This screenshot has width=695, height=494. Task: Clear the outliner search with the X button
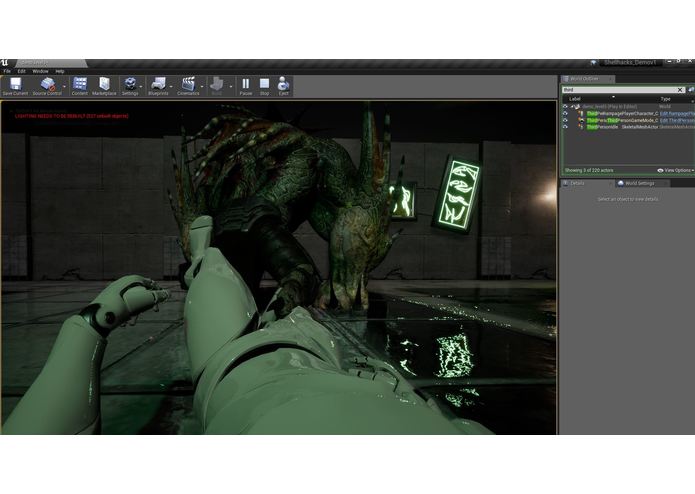coord(680,90)
